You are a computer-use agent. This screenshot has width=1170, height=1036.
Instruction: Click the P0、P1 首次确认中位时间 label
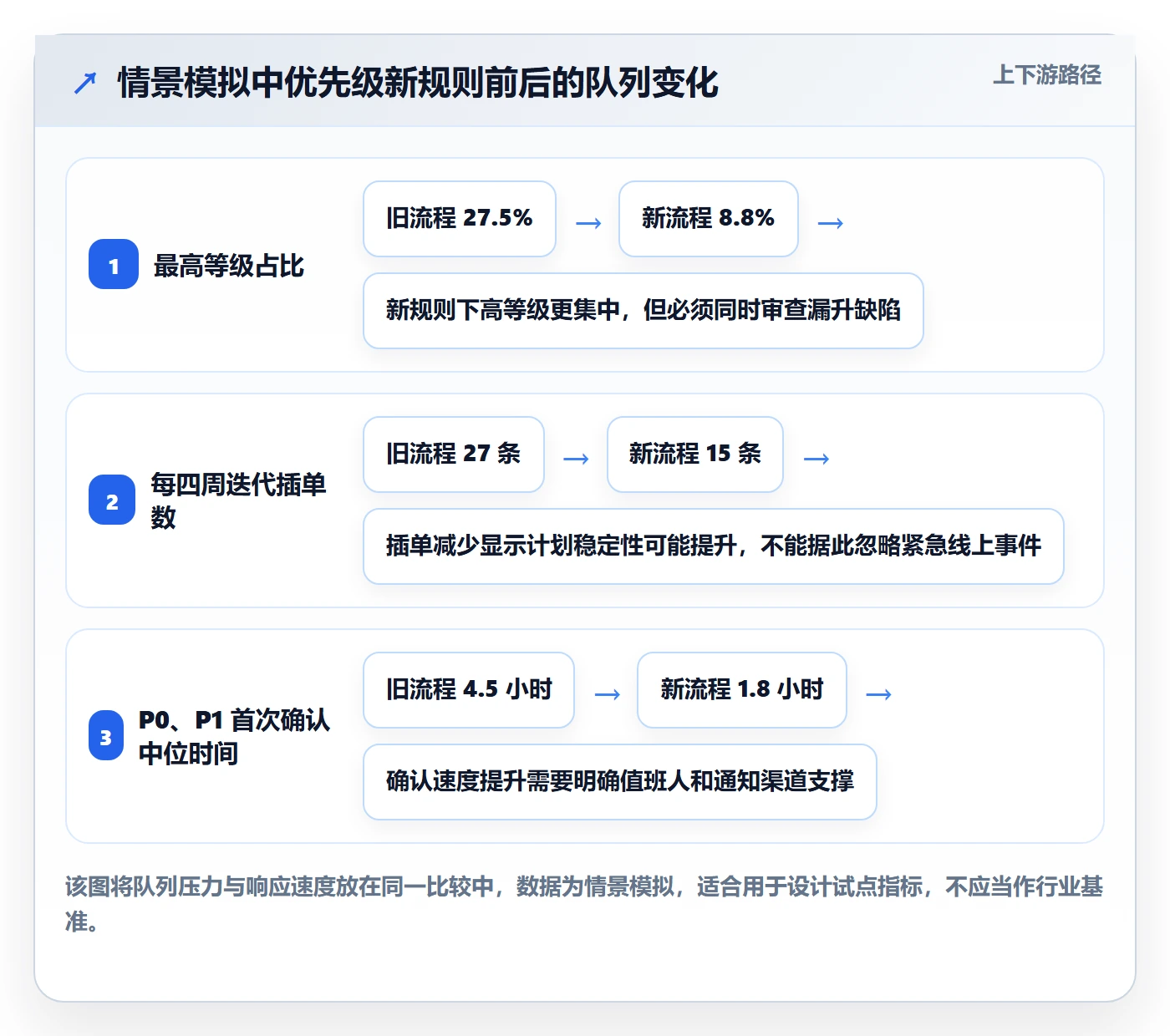click(x=234, y=736)
